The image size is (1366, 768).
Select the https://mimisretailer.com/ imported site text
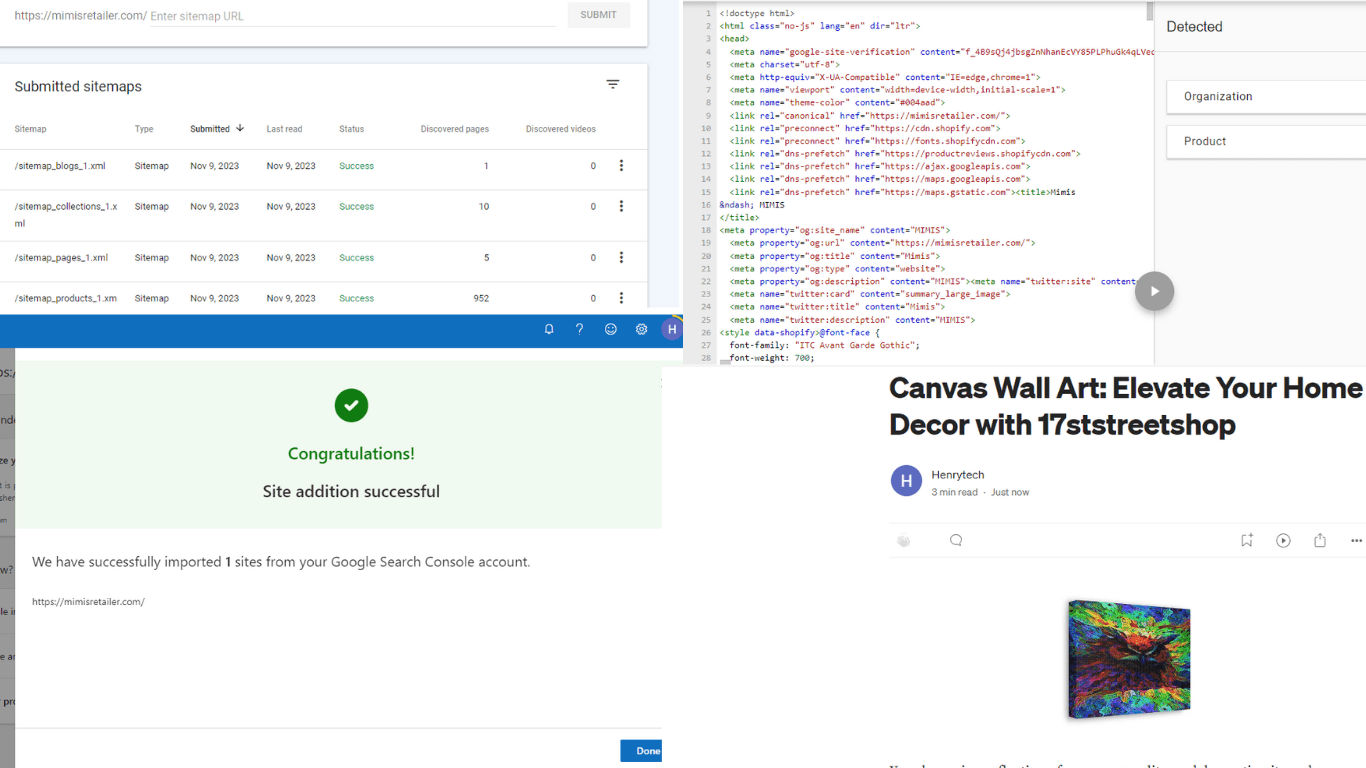pyautogui.click(x=88, y=602)
